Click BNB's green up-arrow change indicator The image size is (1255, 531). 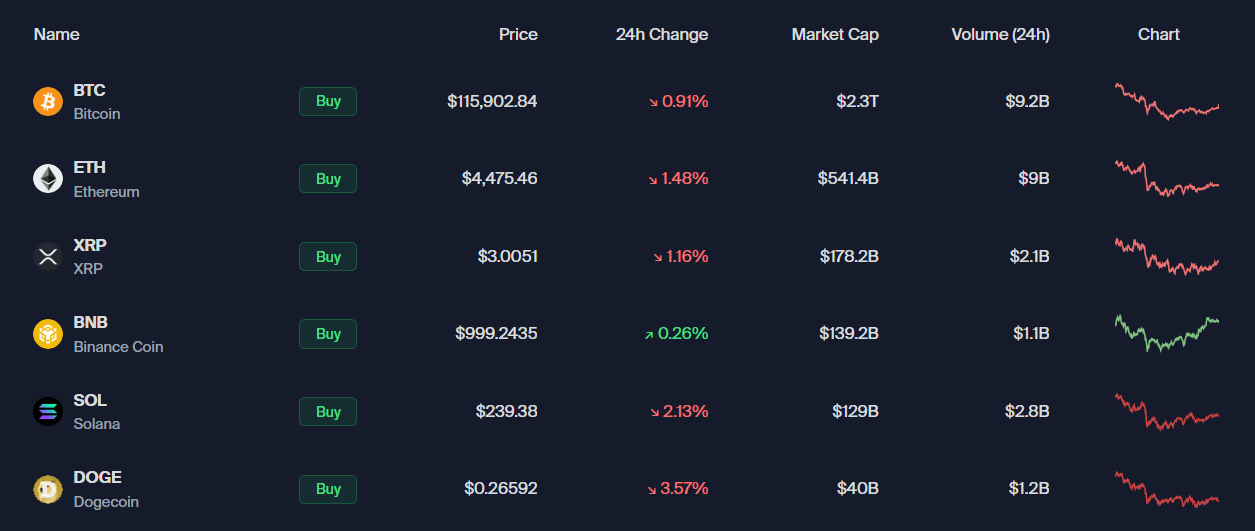[x=649, y=334]
